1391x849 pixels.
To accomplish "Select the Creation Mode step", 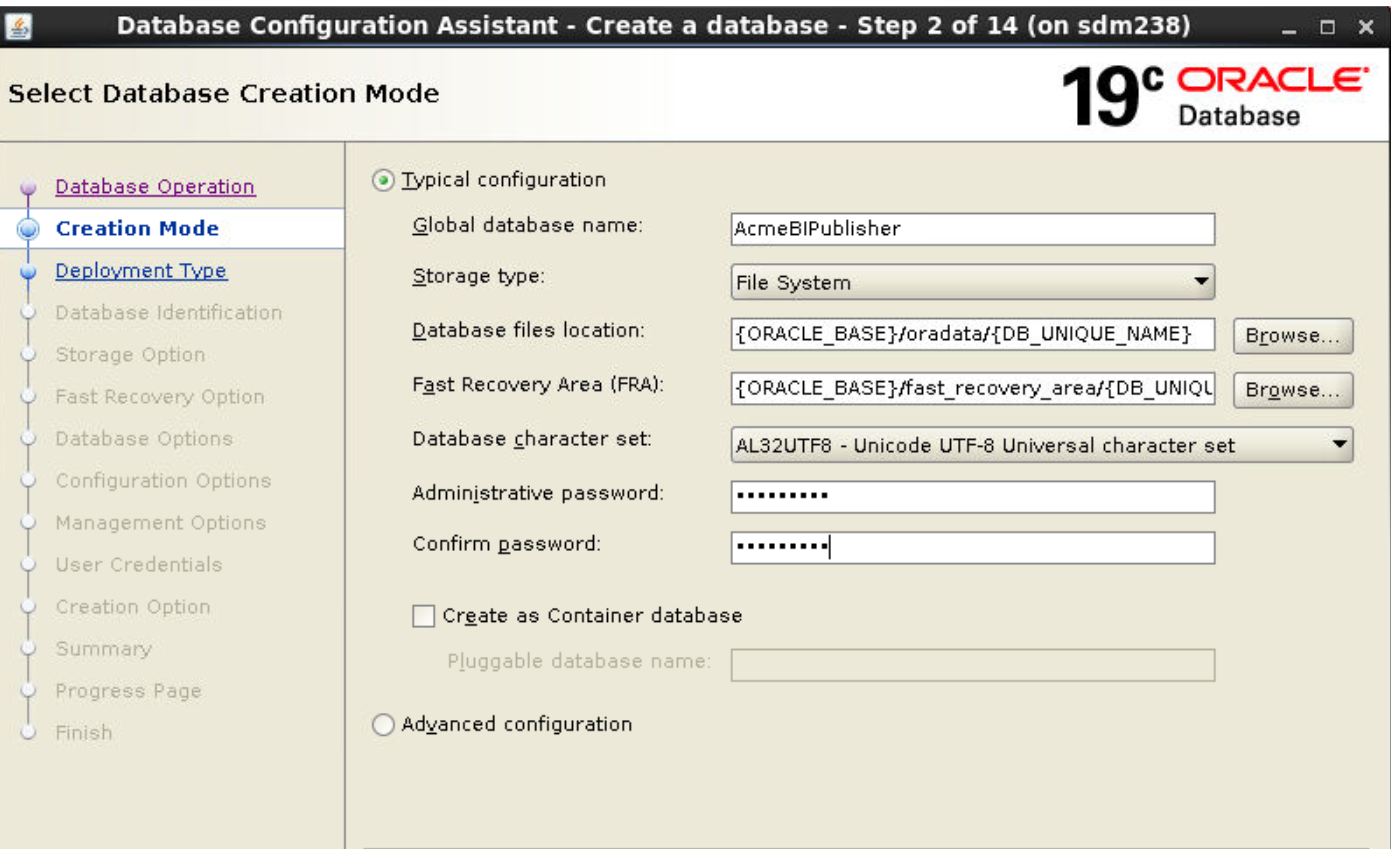I will coord(137,229).
